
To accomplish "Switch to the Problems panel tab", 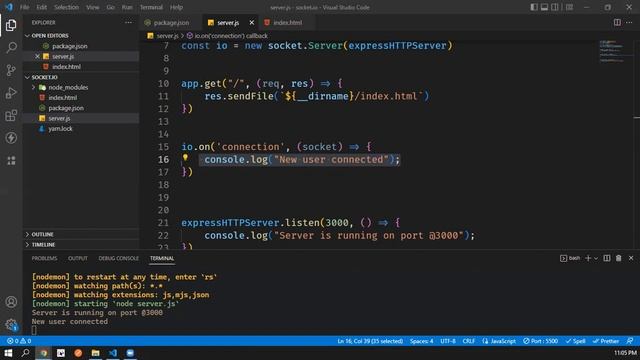I will tap(44, 258).
